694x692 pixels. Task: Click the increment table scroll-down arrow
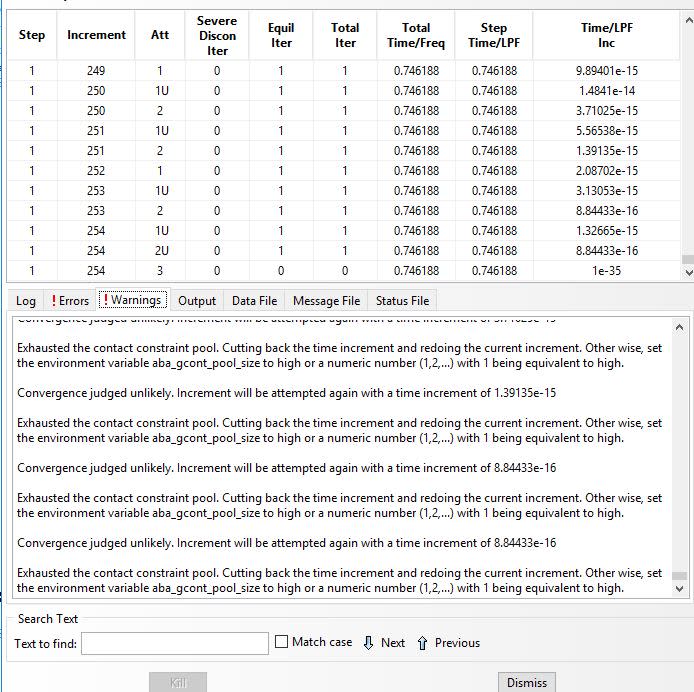pyautogui.click(x=688, y=272)
